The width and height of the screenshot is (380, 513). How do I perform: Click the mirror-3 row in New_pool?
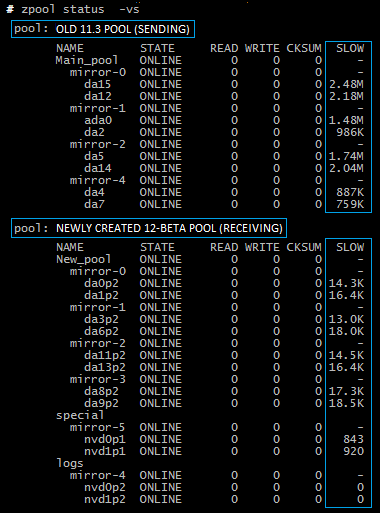click(98, 379)
